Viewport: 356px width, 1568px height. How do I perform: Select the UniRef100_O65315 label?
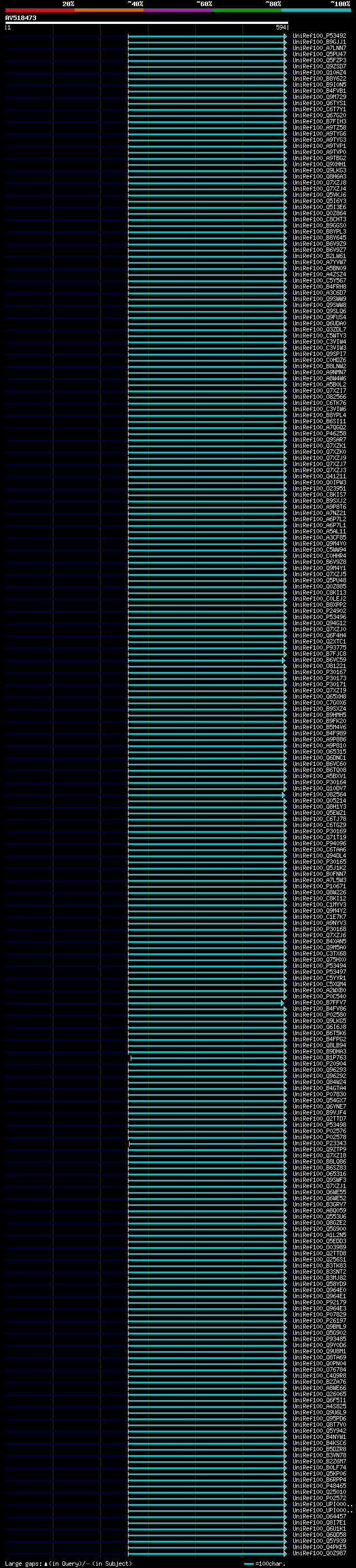pyautogui.click(x=319, y=753)
